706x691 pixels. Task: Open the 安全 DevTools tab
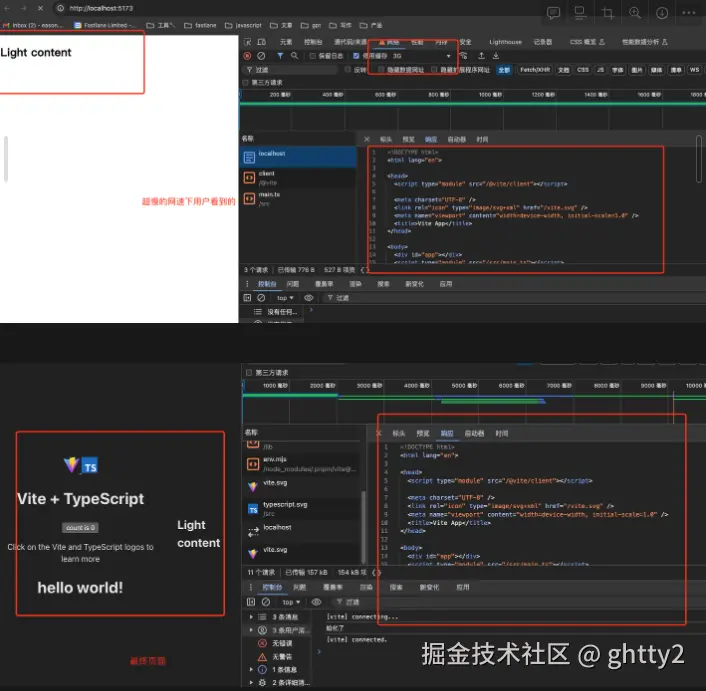(x=466, y=42)
